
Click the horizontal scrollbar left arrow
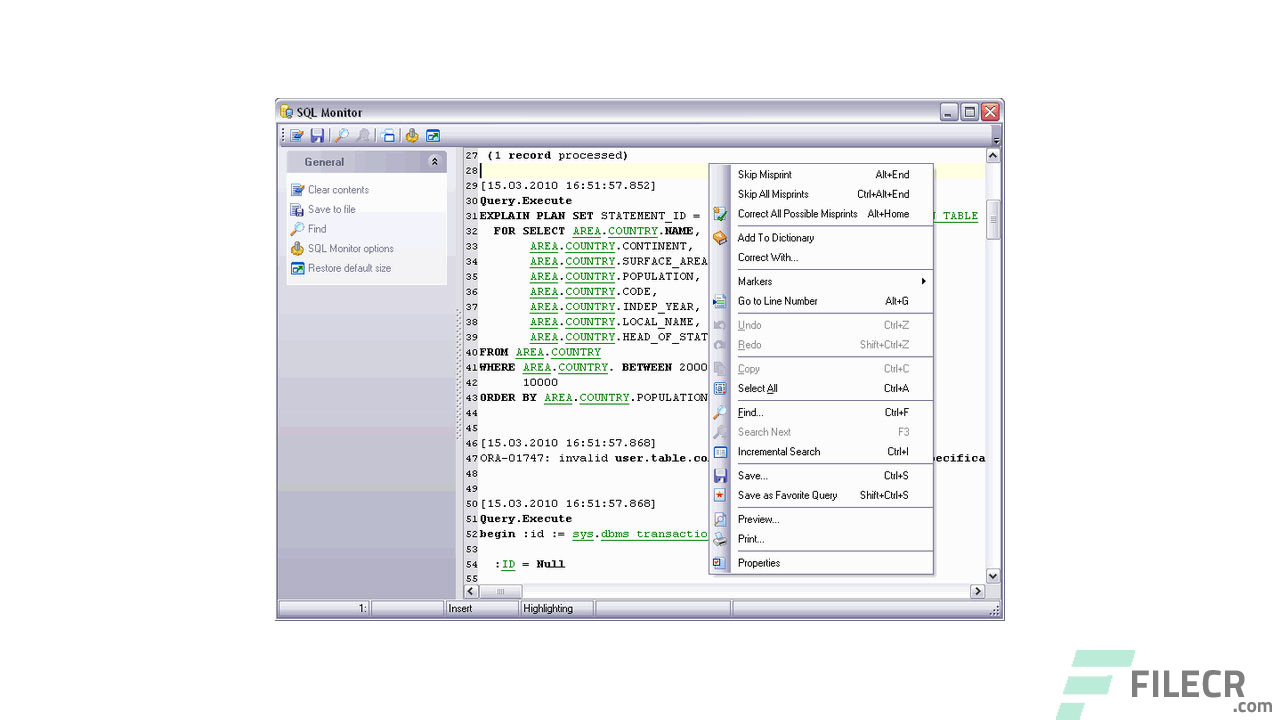pyautogui.click(x=472, y=592)
